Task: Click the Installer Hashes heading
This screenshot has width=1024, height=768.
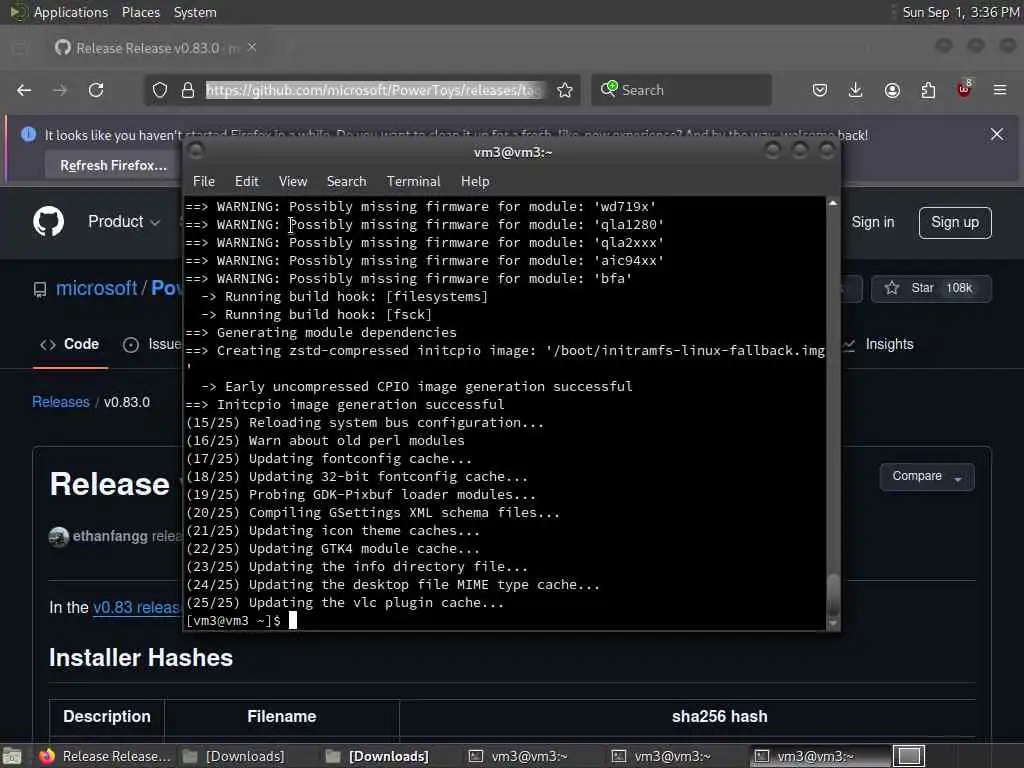Action: click(x=141, y=658)
